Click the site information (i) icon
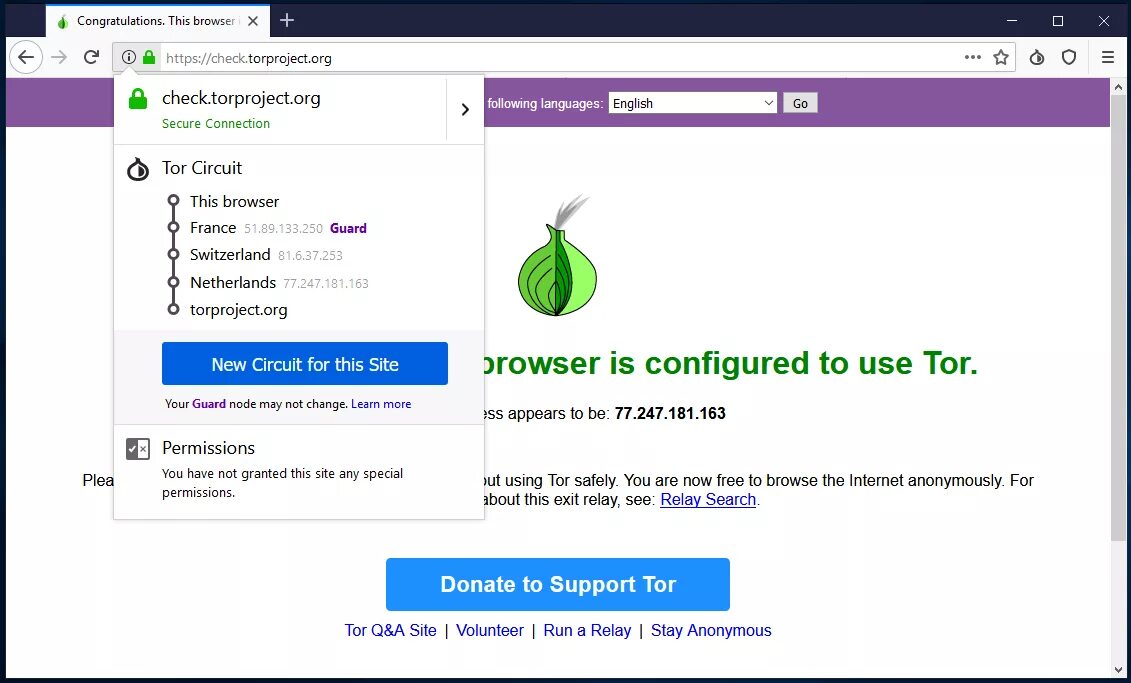This screenshot has height=683, width=1131. [129, 58]
